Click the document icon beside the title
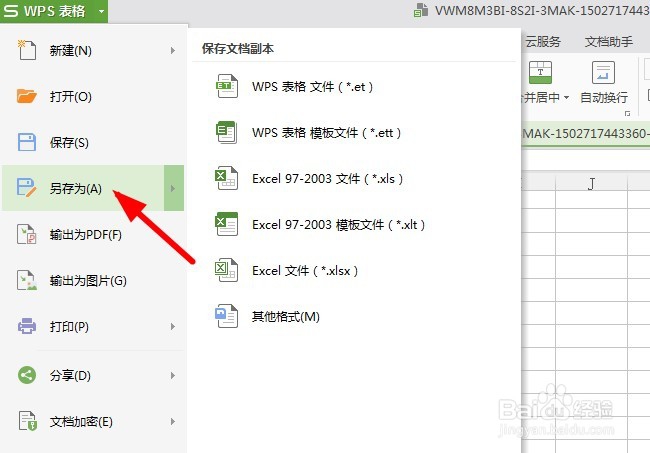 (x=421, y=10)
